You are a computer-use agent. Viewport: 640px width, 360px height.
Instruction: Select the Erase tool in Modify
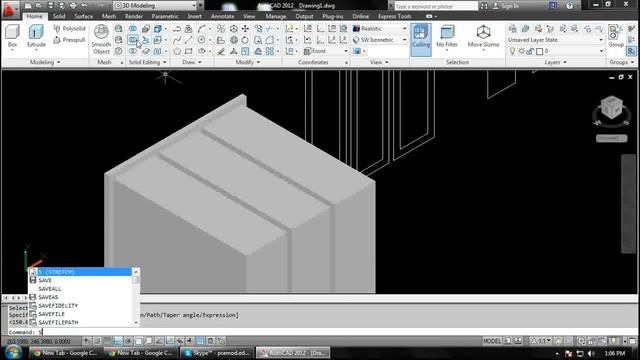coord(221,51)
